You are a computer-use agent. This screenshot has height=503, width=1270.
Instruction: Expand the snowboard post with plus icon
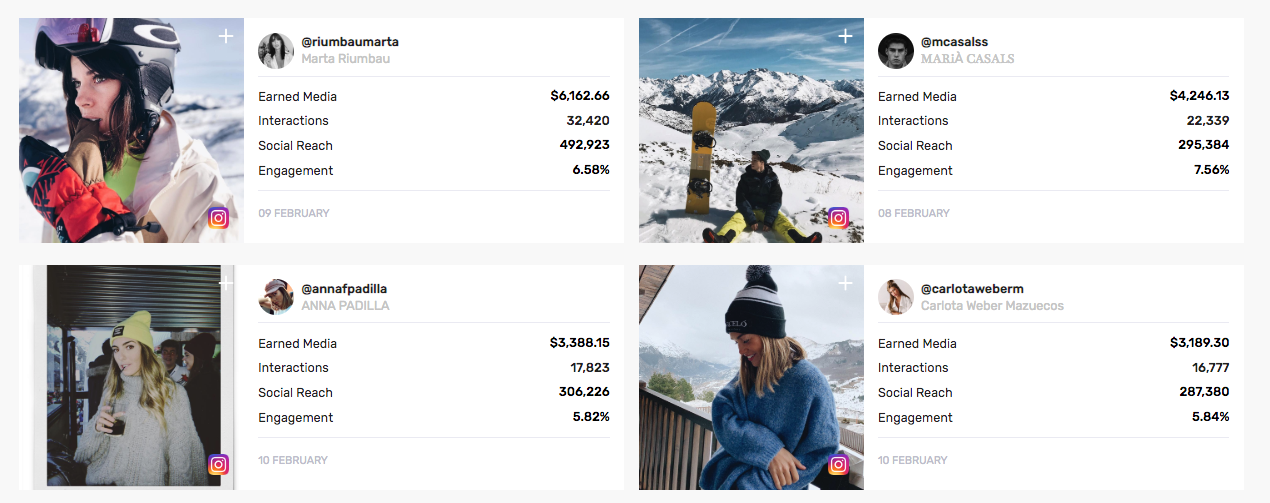[x=845, y=36]
